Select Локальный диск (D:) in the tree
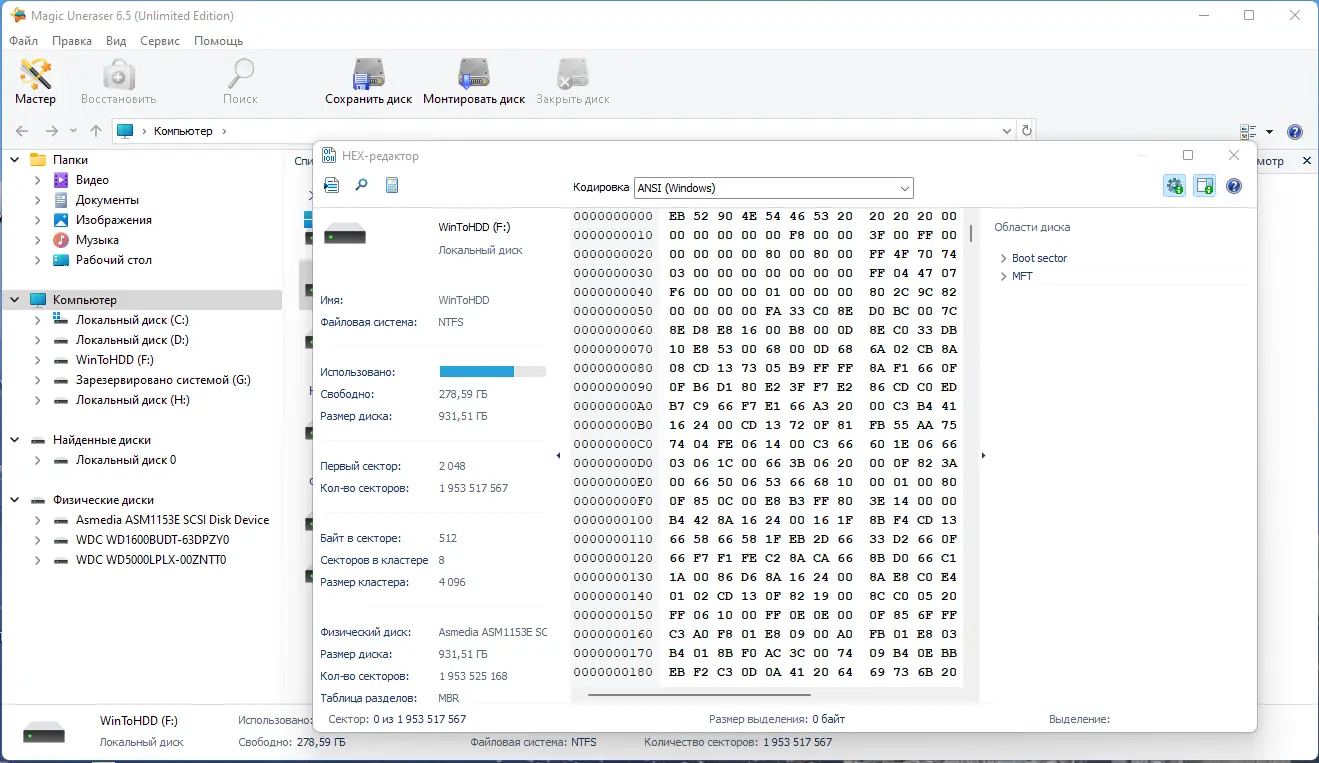 coord(132,340)
